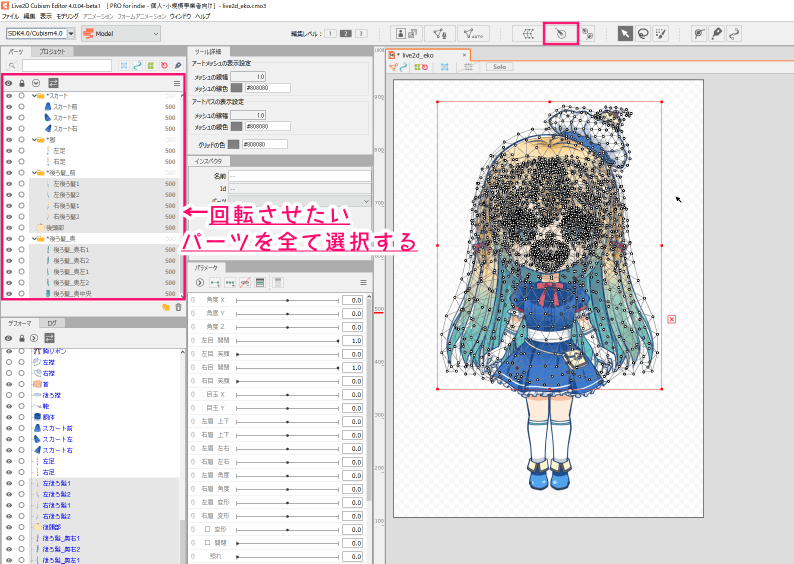
Task: Select the rotation deformer creation tool
Action: point(561,33)
